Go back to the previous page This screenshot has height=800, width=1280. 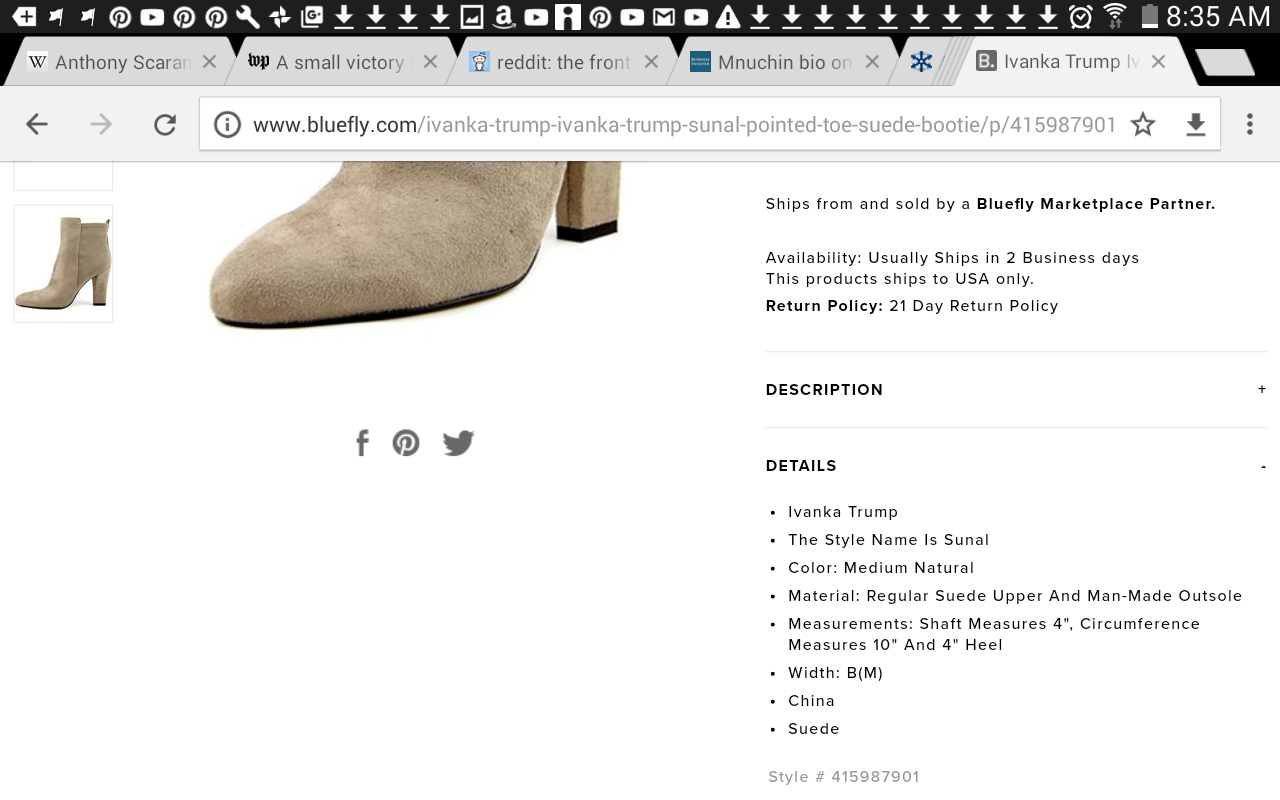[x=37, y=124]
